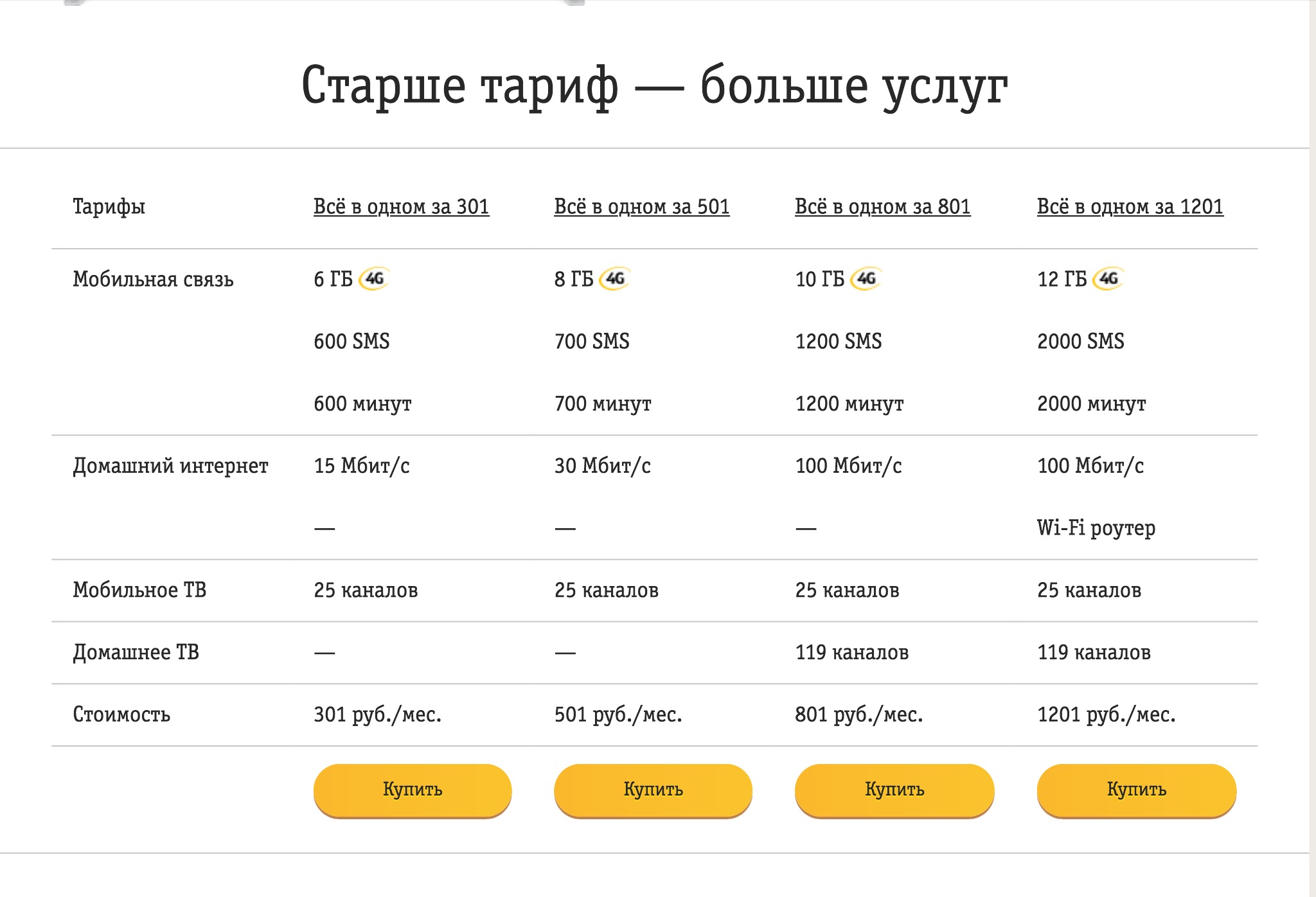
Task: Click the 100 Мбит/с cell in the 1201 column
Action: coord(1090,466)
